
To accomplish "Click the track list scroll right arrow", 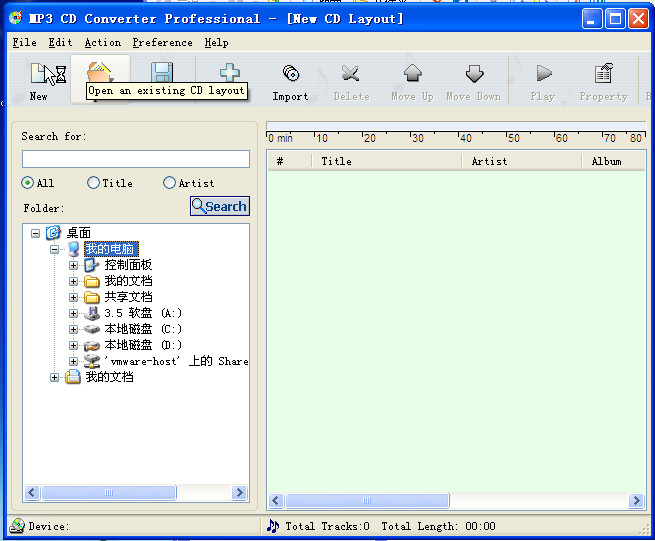I will [x=636, y=500].
